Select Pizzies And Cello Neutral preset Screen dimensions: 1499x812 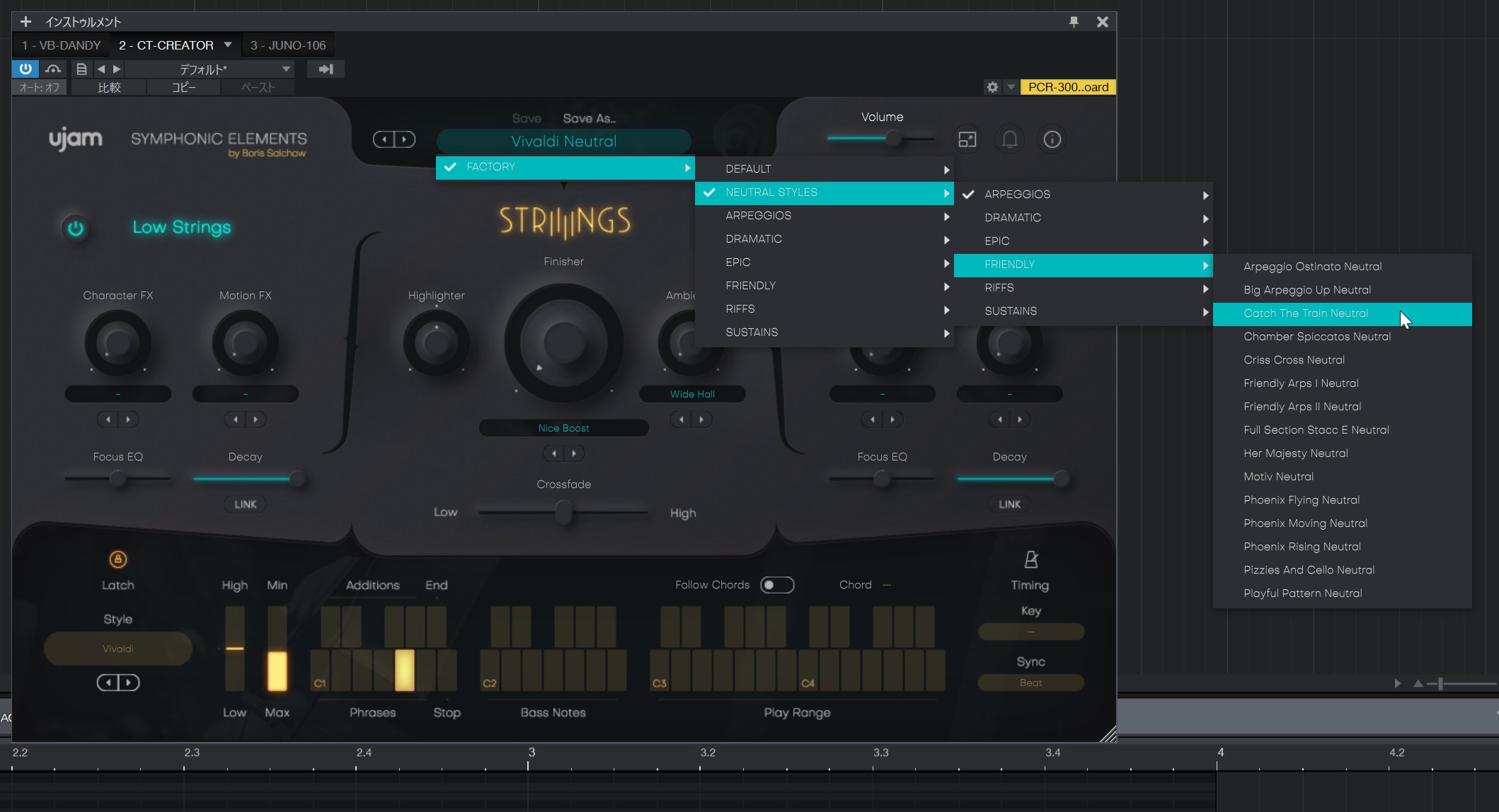tap(1343, 570)
